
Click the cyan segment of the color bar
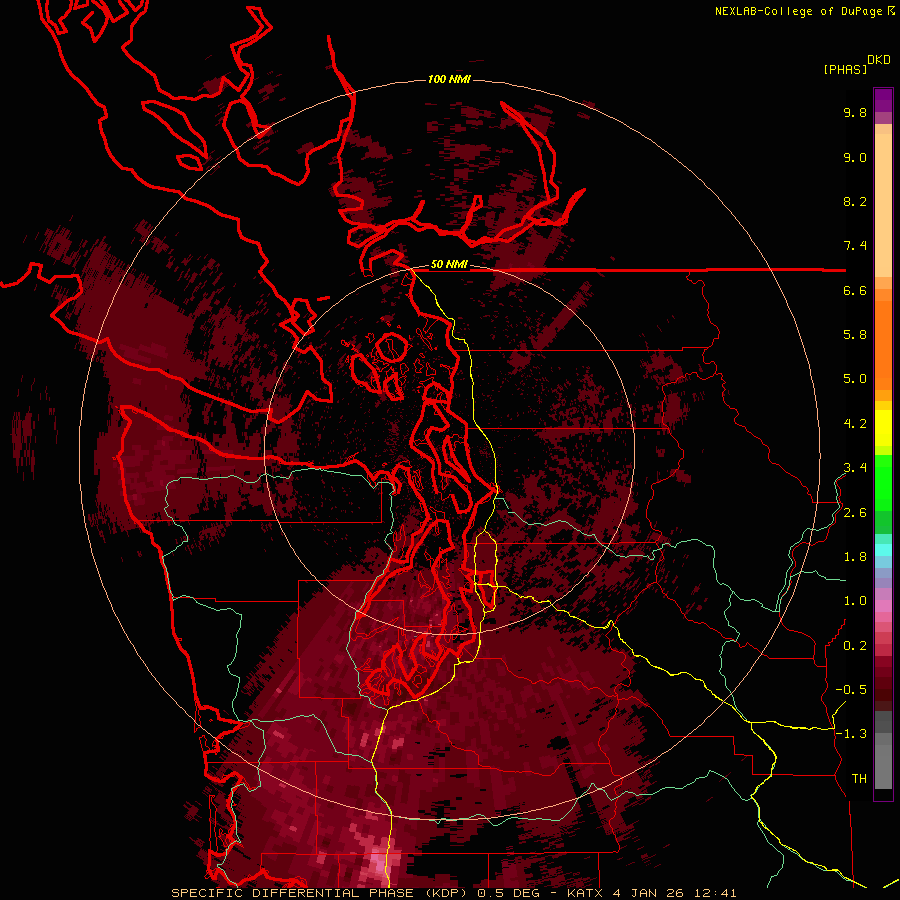click(883, 549)
